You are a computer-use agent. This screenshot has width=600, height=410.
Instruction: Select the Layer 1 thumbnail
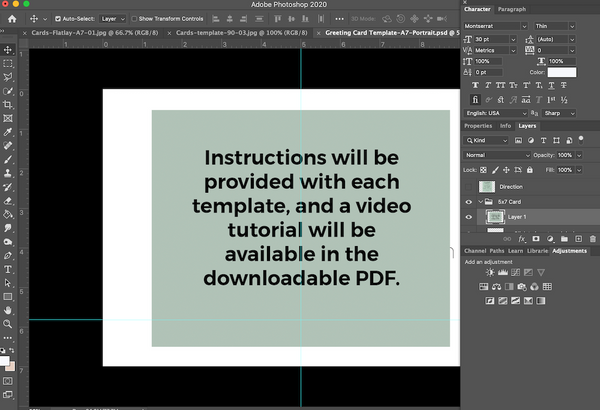pyautogui.click(x=495, y=217)
